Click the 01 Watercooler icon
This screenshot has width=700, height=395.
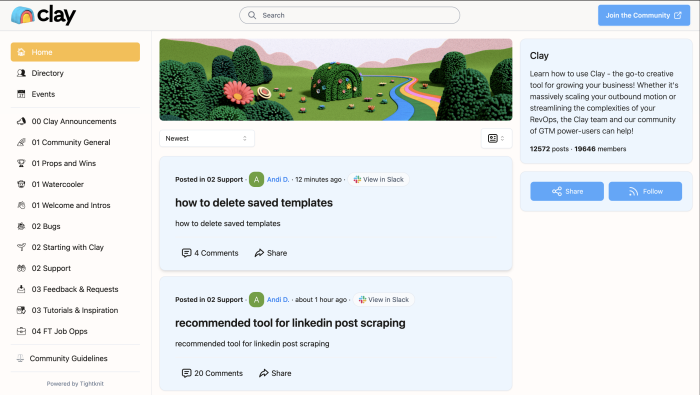click(x=21, y=184)
